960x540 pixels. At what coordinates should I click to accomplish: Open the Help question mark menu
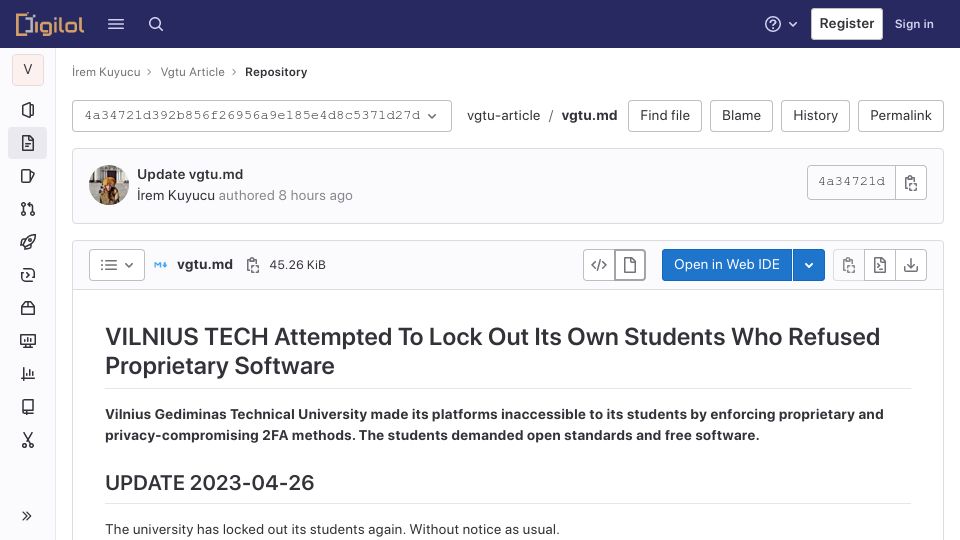click(x=781, y=24)
